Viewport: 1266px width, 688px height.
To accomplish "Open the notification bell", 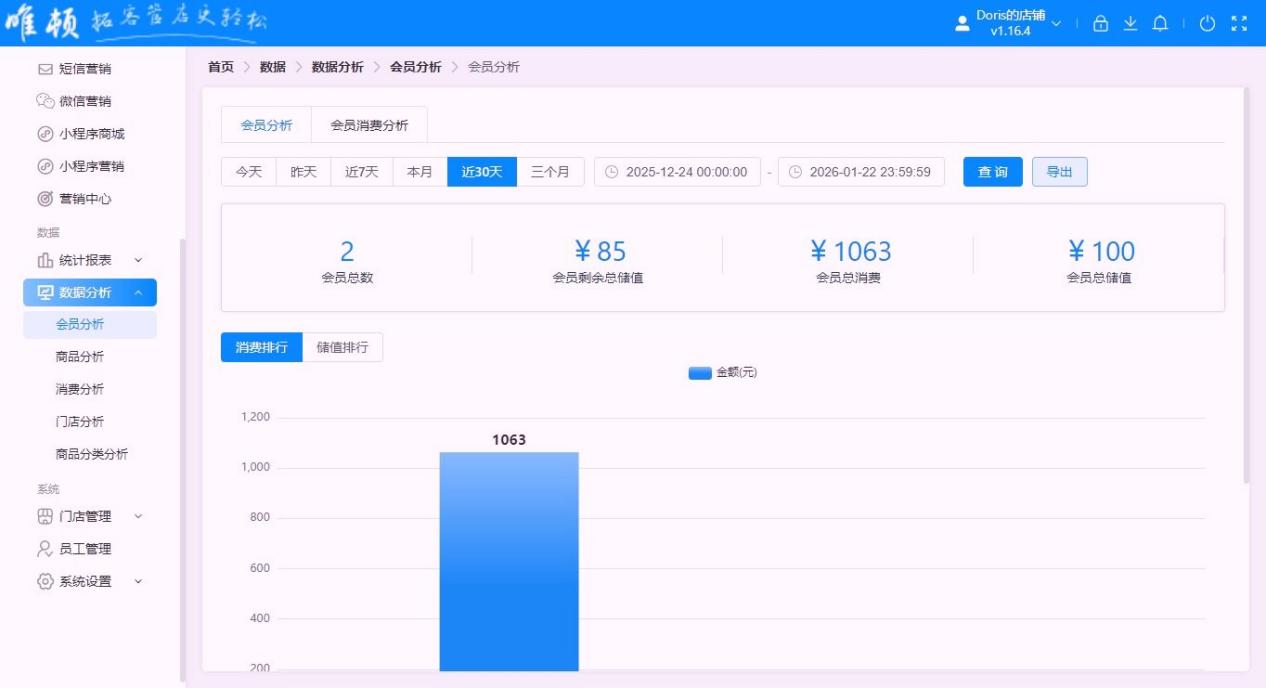I will 1160,24.
